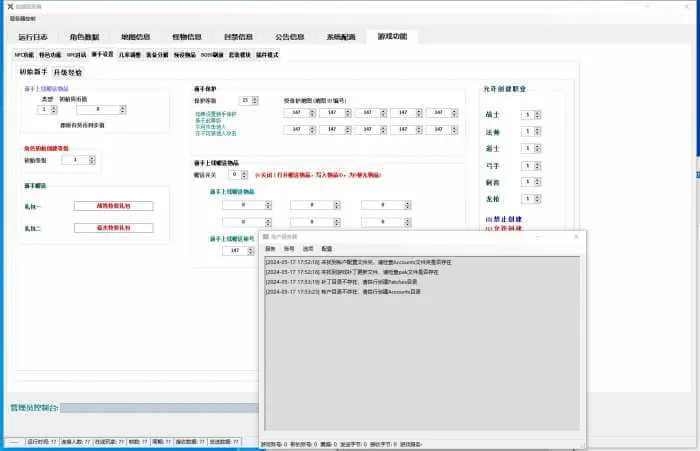Screen dimensions: 700x451
Task: Open the first menu in the log window
Action: [x=271, y=249]
